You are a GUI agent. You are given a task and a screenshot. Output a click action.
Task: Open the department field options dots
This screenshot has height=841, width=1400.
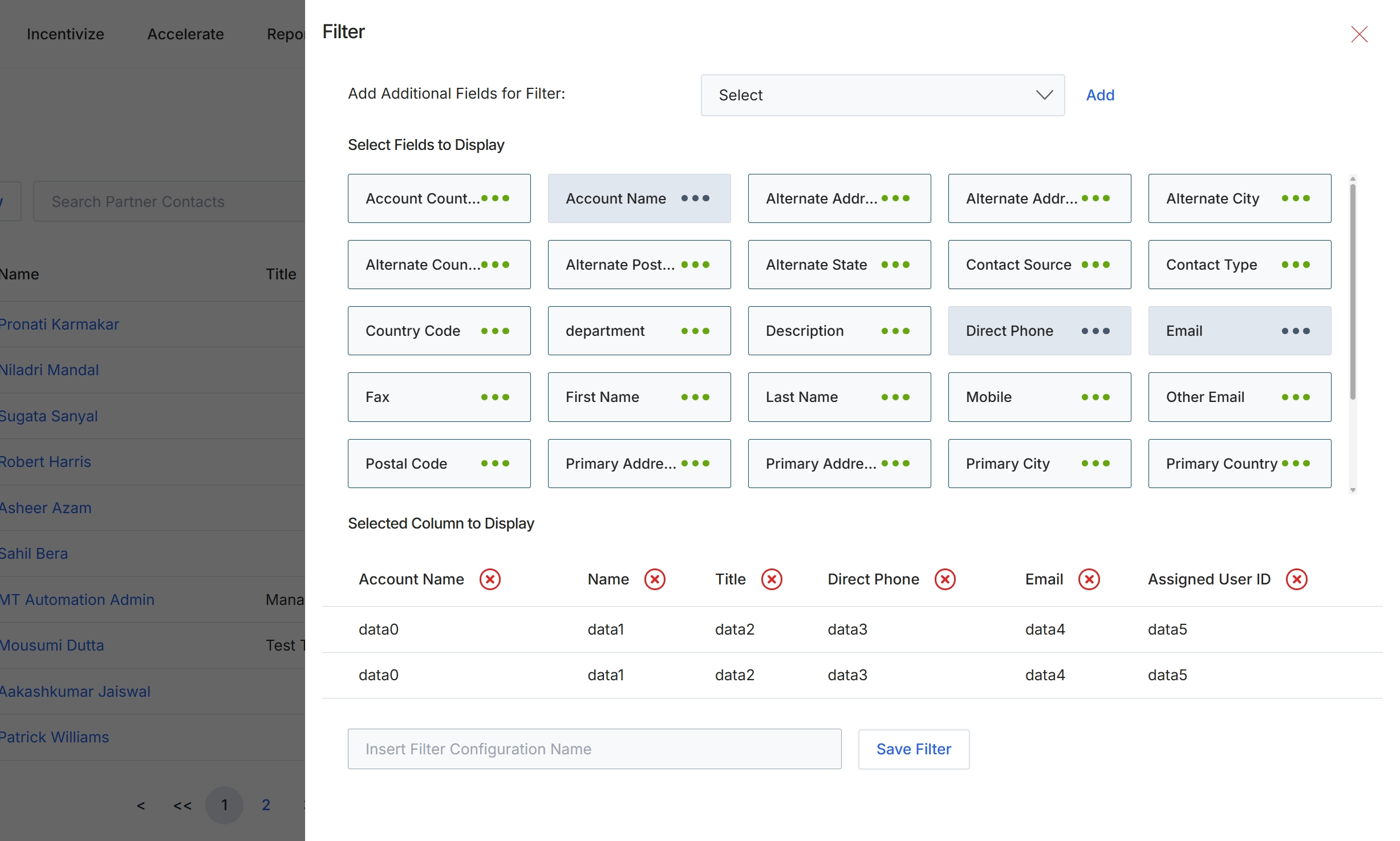pos(695,331)
